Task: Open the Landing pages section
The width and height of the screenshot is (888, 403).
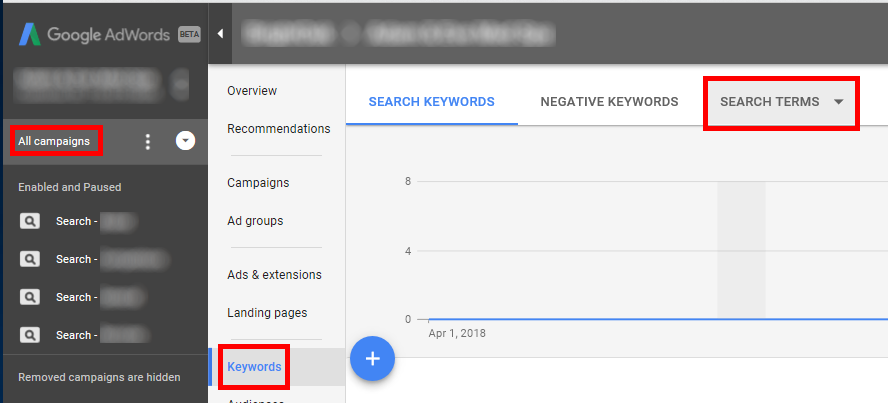Action: click(267, 313)
